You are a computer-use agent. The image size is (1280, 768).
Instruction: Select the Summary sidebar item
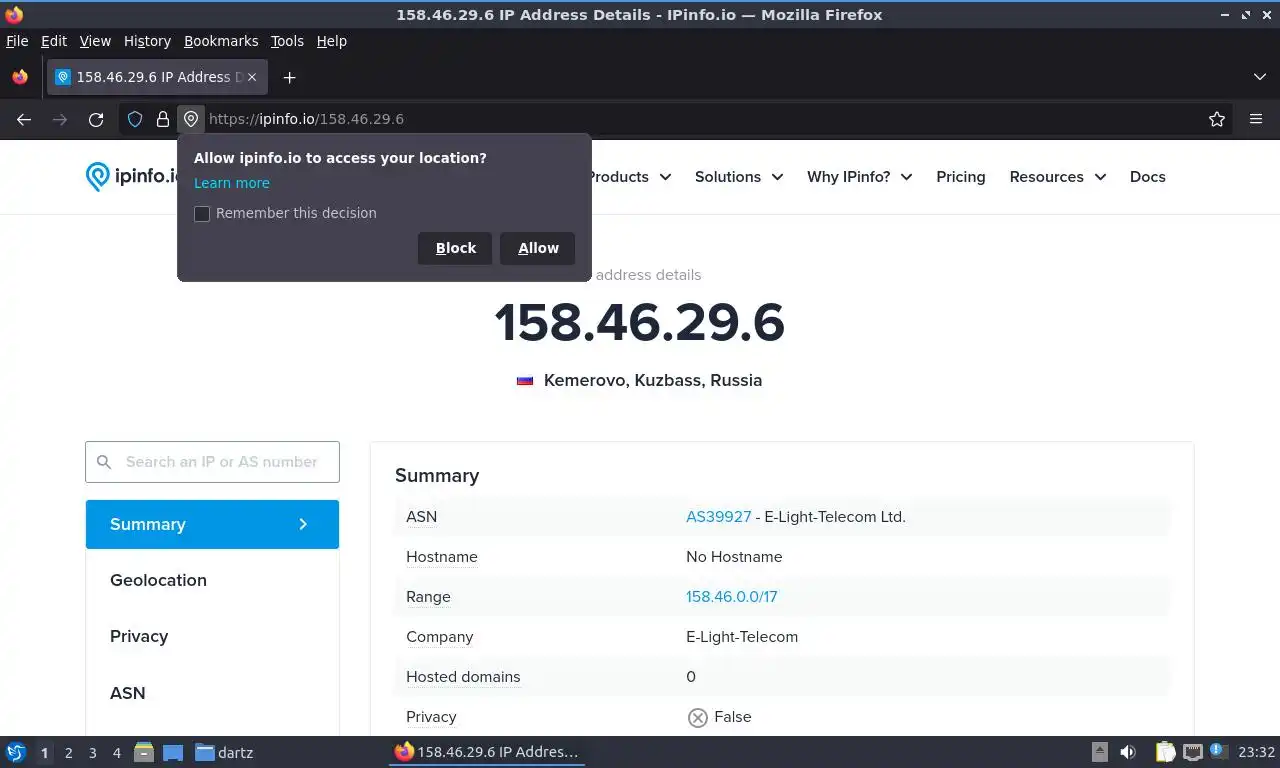click(x=212, y=525)
